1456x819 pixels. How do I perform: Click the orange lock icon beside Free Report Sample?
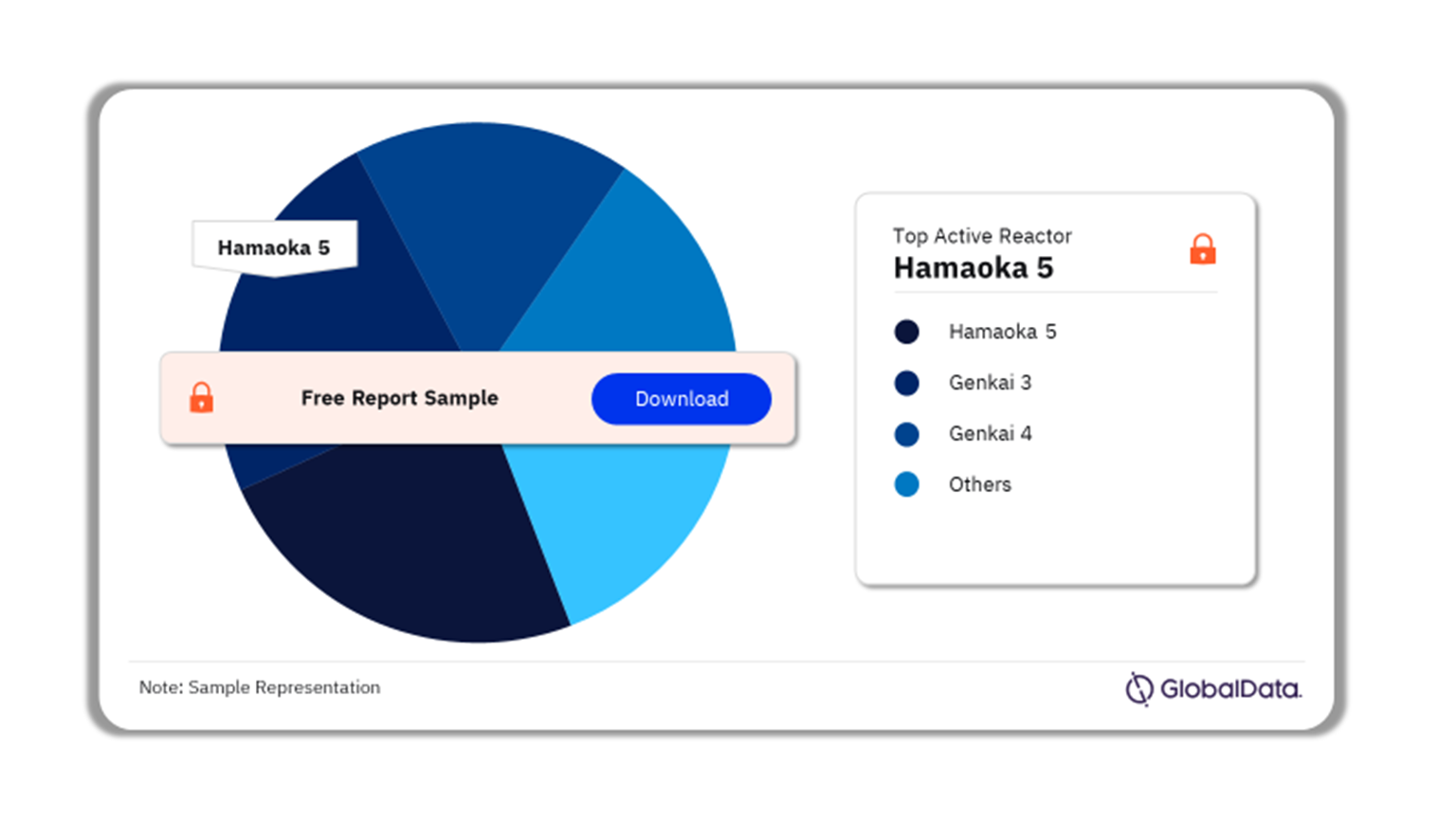click(x=201, y=397)
